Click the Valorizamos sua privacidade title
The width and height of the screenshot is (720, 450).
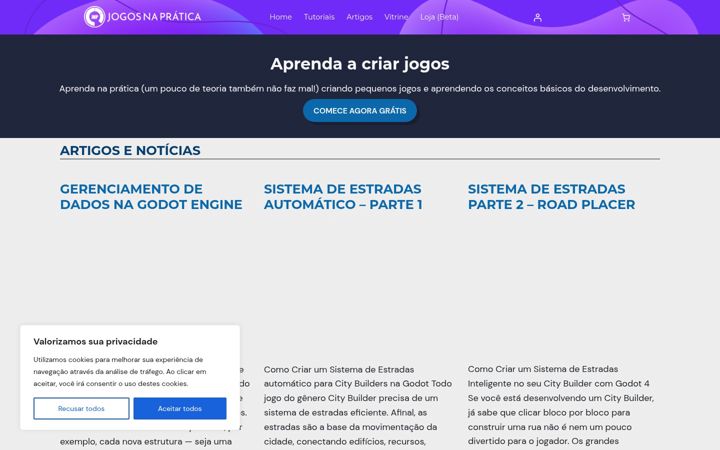[96, 341]
